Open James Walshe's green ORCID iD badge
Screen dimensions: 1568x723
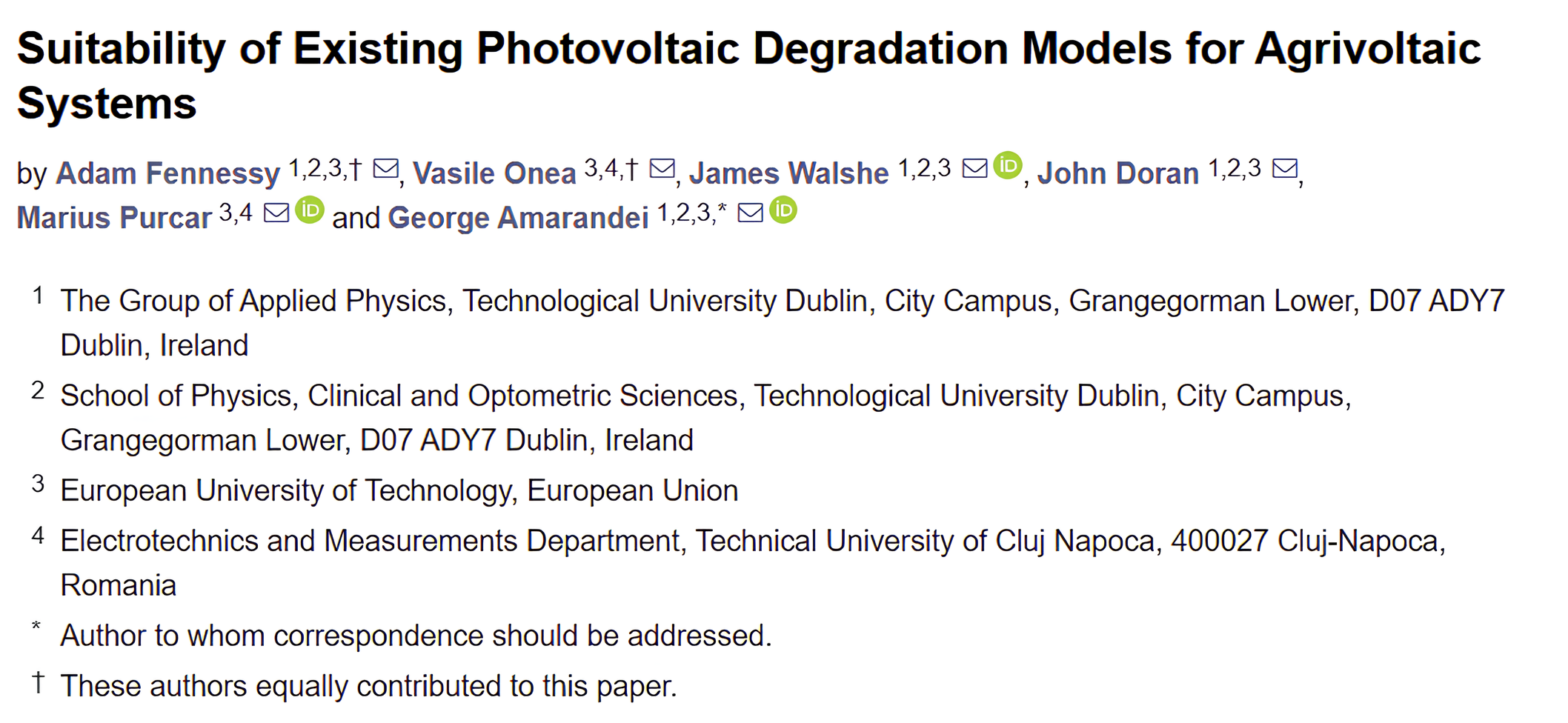(x=1008, y=165)
